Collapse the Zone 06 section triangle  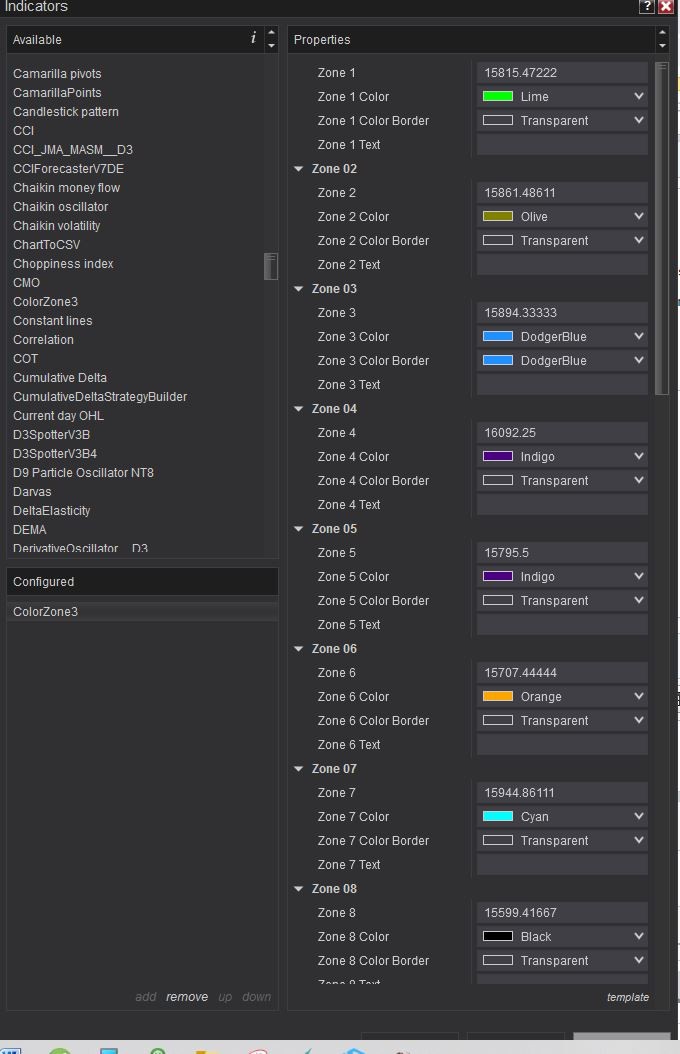[x=299, y=649]
